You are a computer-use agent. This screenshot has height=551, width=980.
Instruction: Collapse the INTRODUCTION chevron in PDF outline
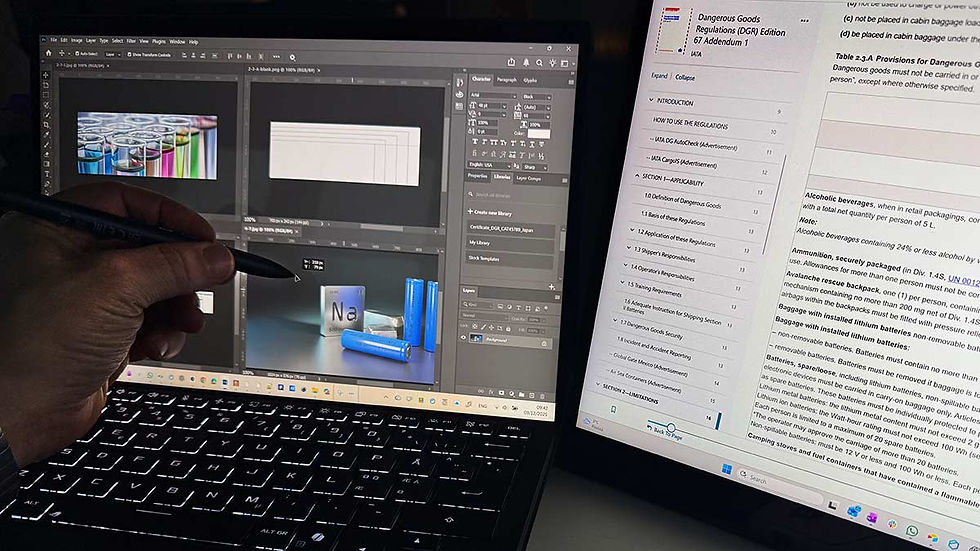(651, 99)
